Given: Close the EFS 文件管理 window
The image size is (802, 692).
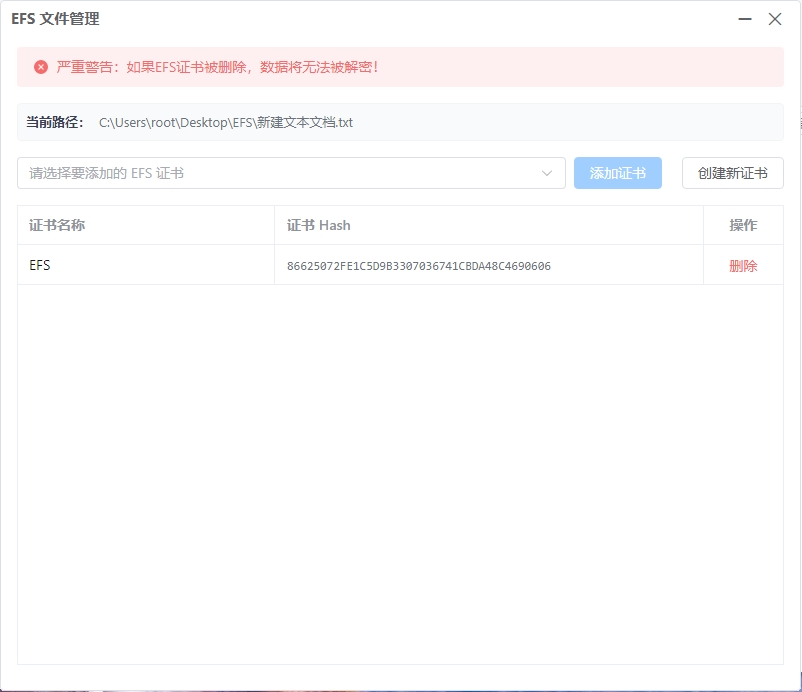Looking at the screenshot, I should coord(775,19).
